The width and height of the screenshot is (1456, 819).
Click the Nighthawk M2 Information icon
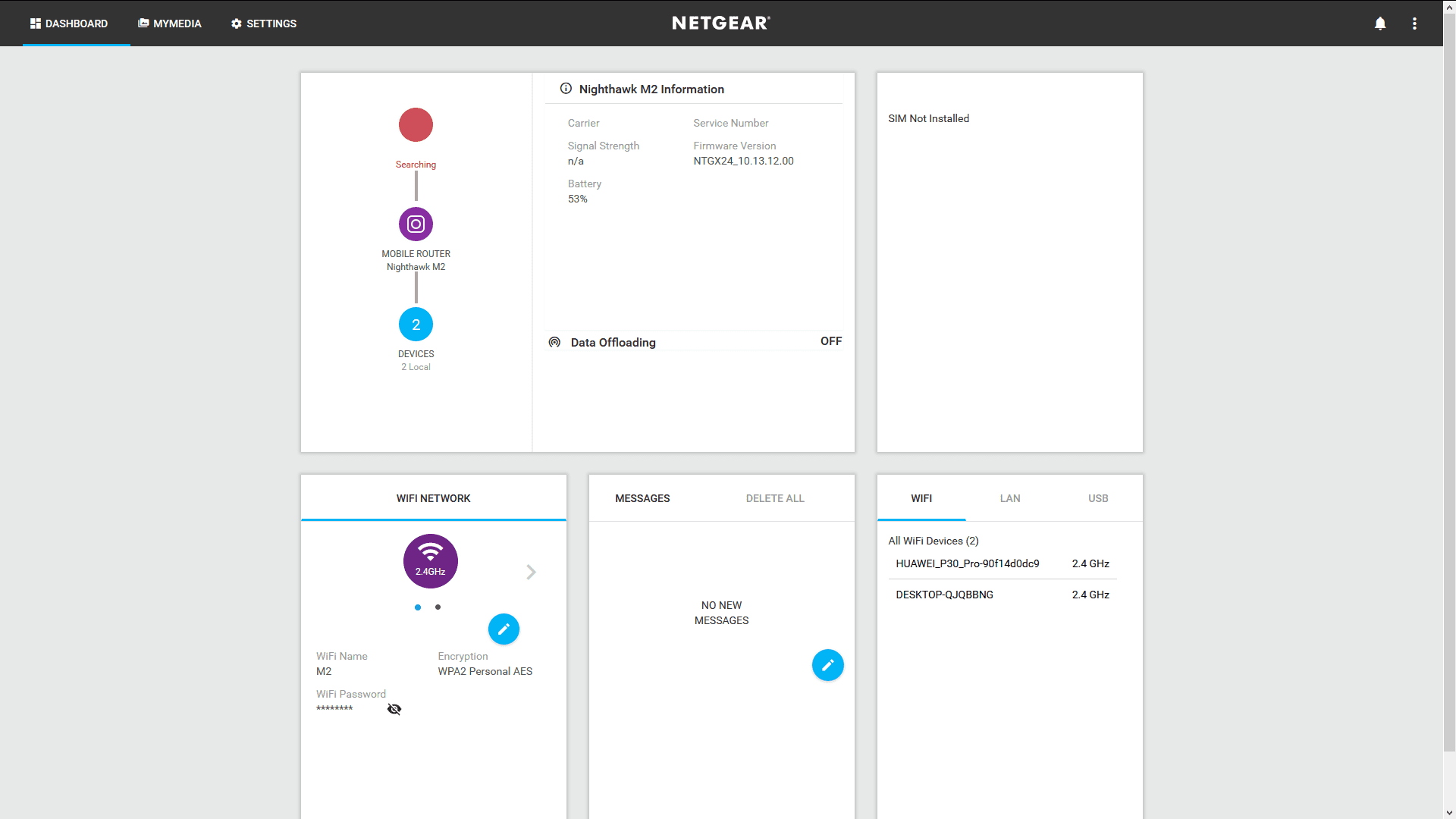(566, 89)
